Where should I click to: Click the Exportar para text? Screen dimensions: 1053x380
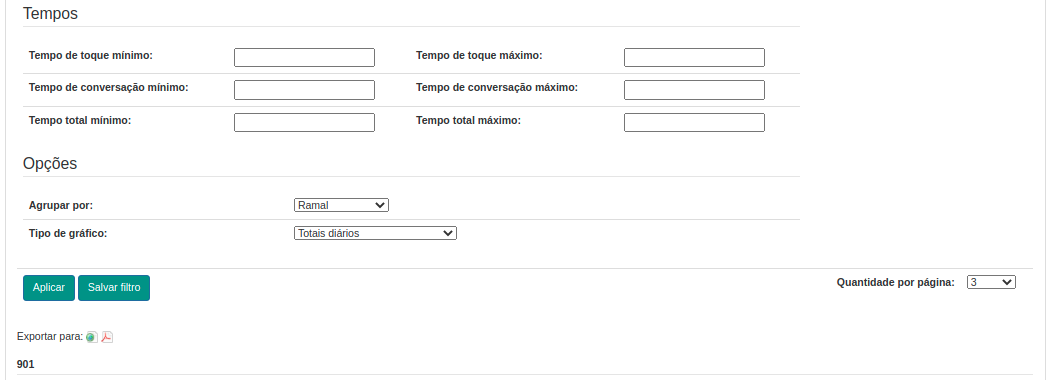(x=50, y=336)
